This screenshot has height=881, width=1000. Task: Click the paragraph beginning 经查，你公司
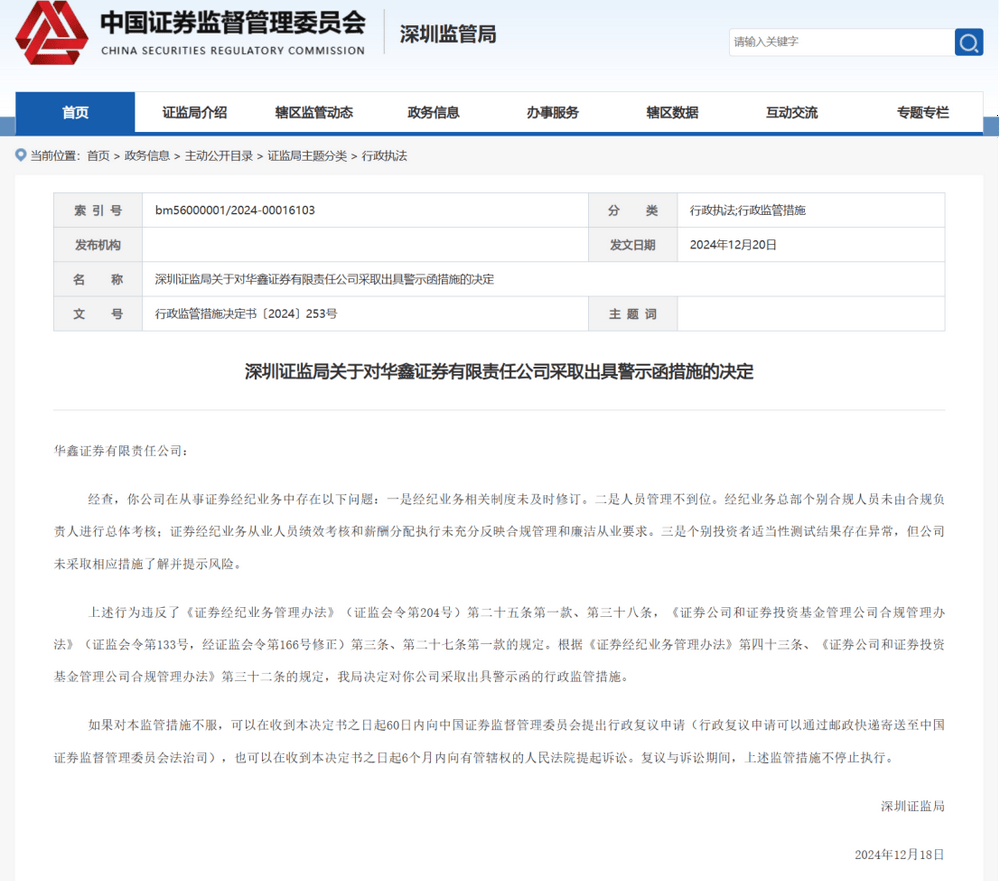pyautogui.click(x=499, y=531)
